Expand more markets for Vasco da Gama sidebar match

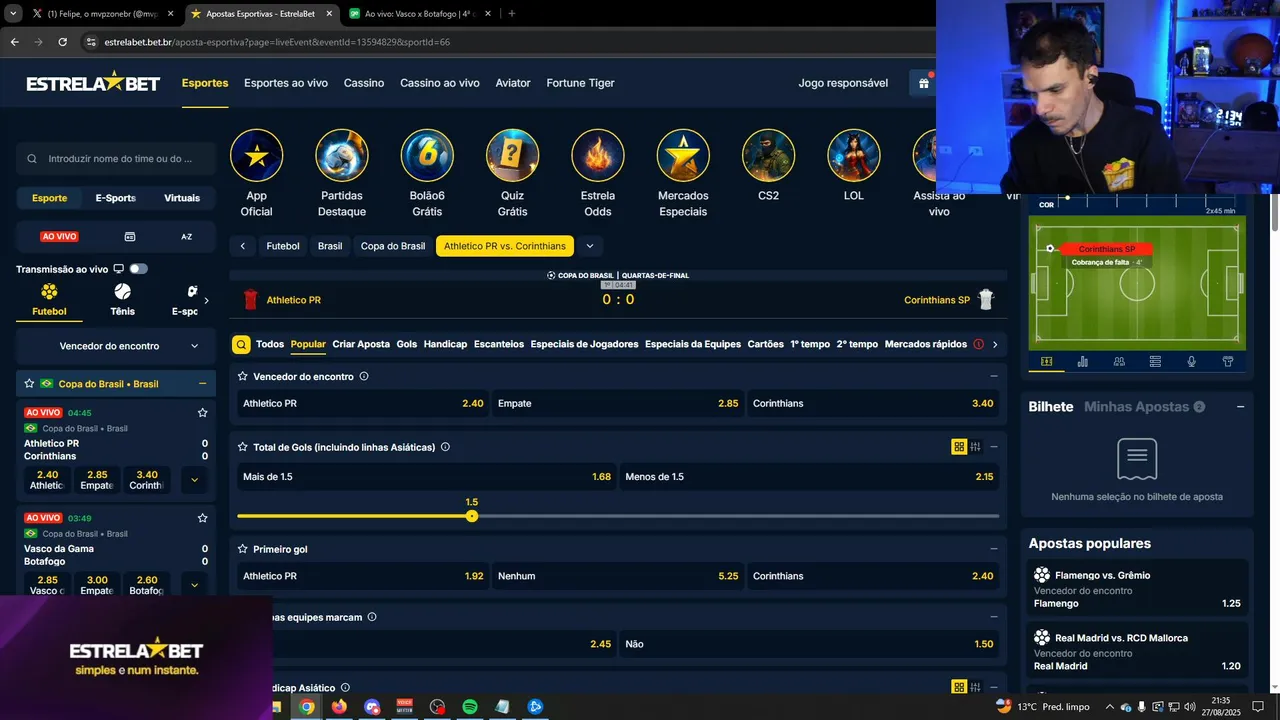194,585
